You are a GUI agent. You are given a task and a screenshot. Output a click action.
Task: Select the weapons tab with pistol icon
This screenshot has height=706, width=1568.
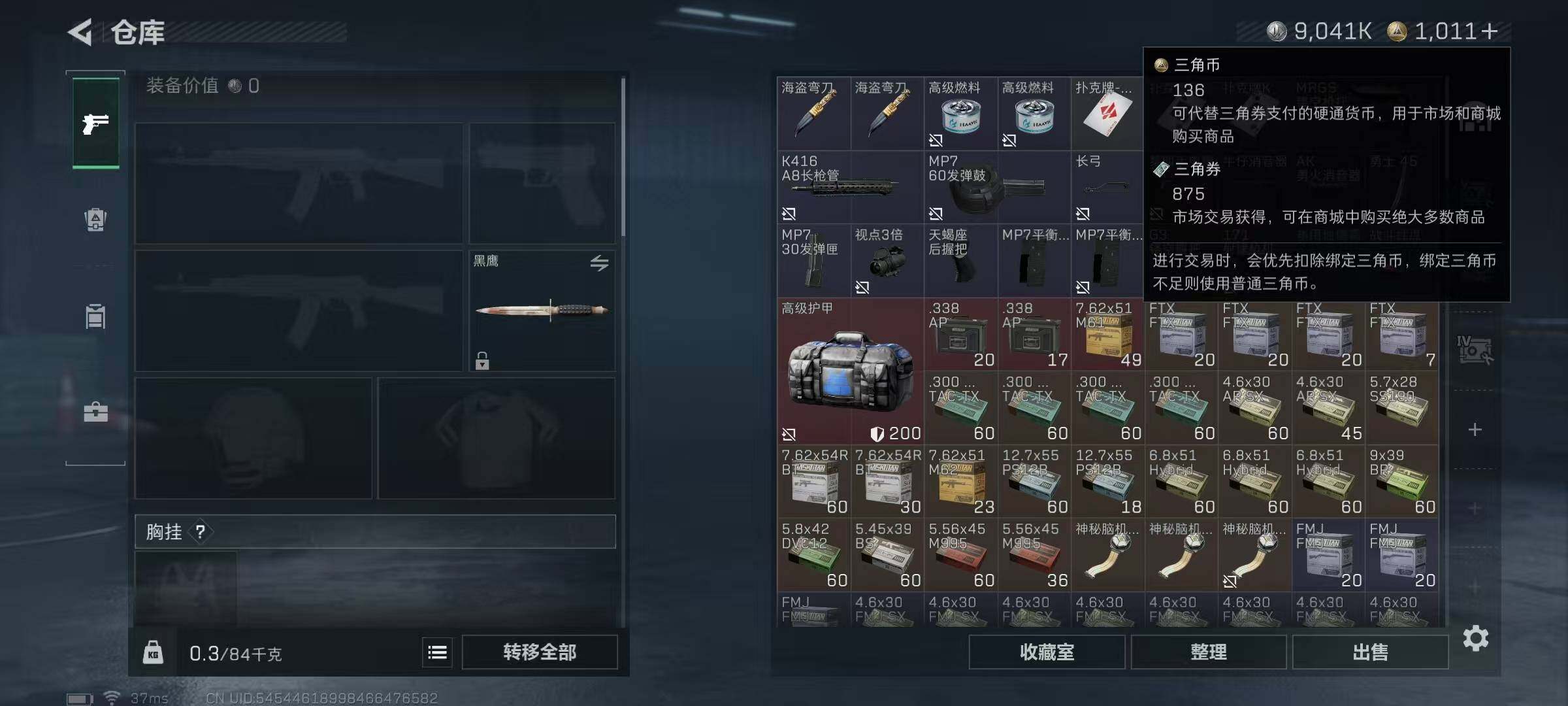[x=95, y=123]
